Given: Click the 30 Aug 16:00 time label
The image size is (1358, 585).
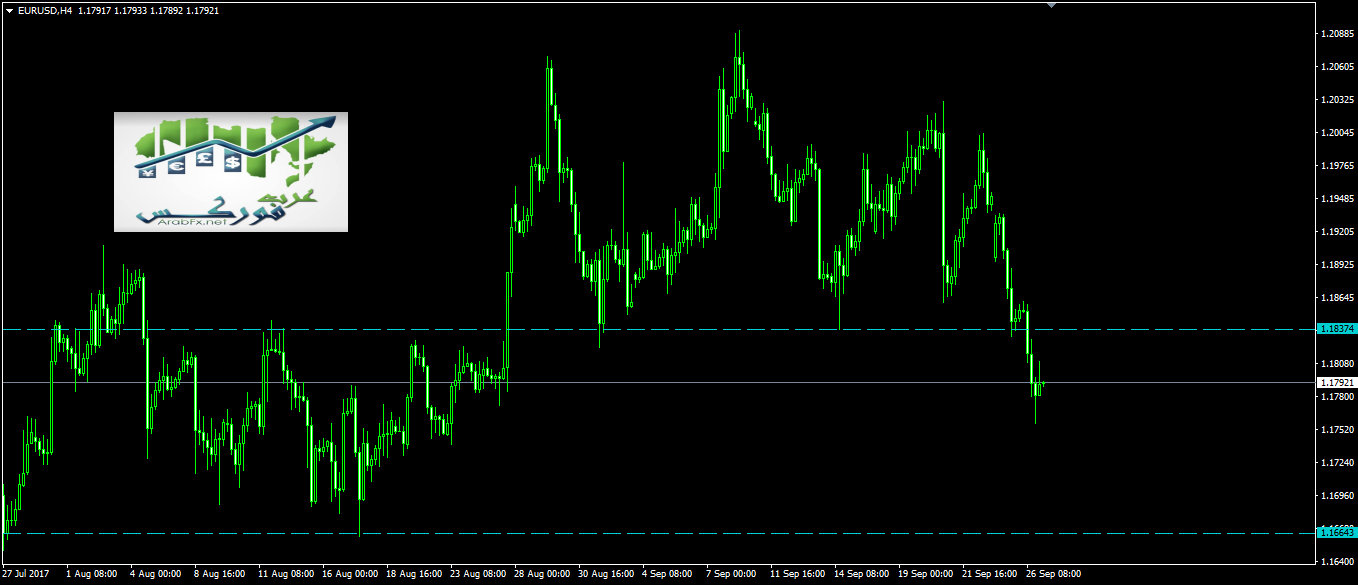Looking at the screenshot, I should pyautogui.click(x=604, y=575).
